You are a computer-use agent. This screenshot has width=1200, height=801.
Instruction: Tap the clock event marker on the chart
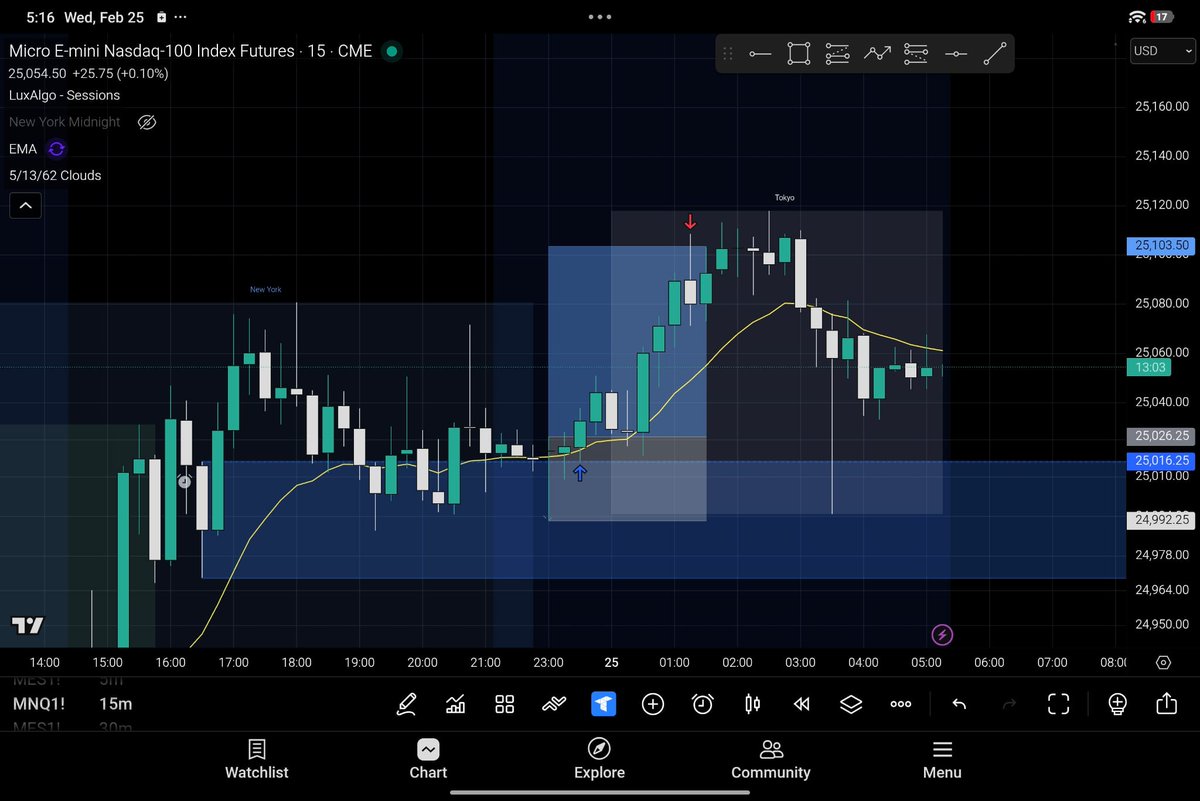tap(184, 482)
